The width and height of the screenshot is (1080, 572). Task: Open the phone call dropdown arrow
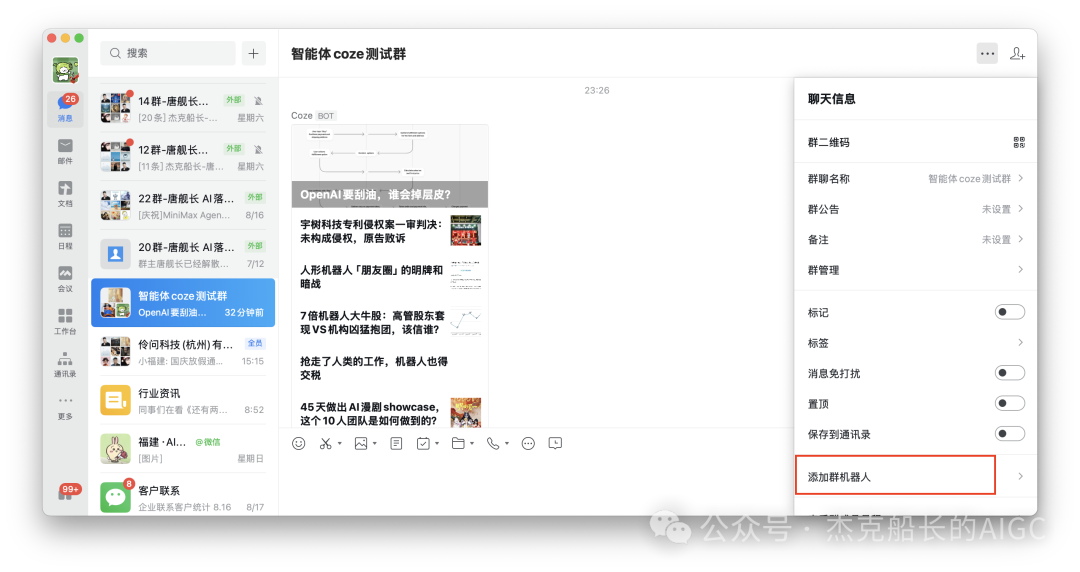pos(507,444)
